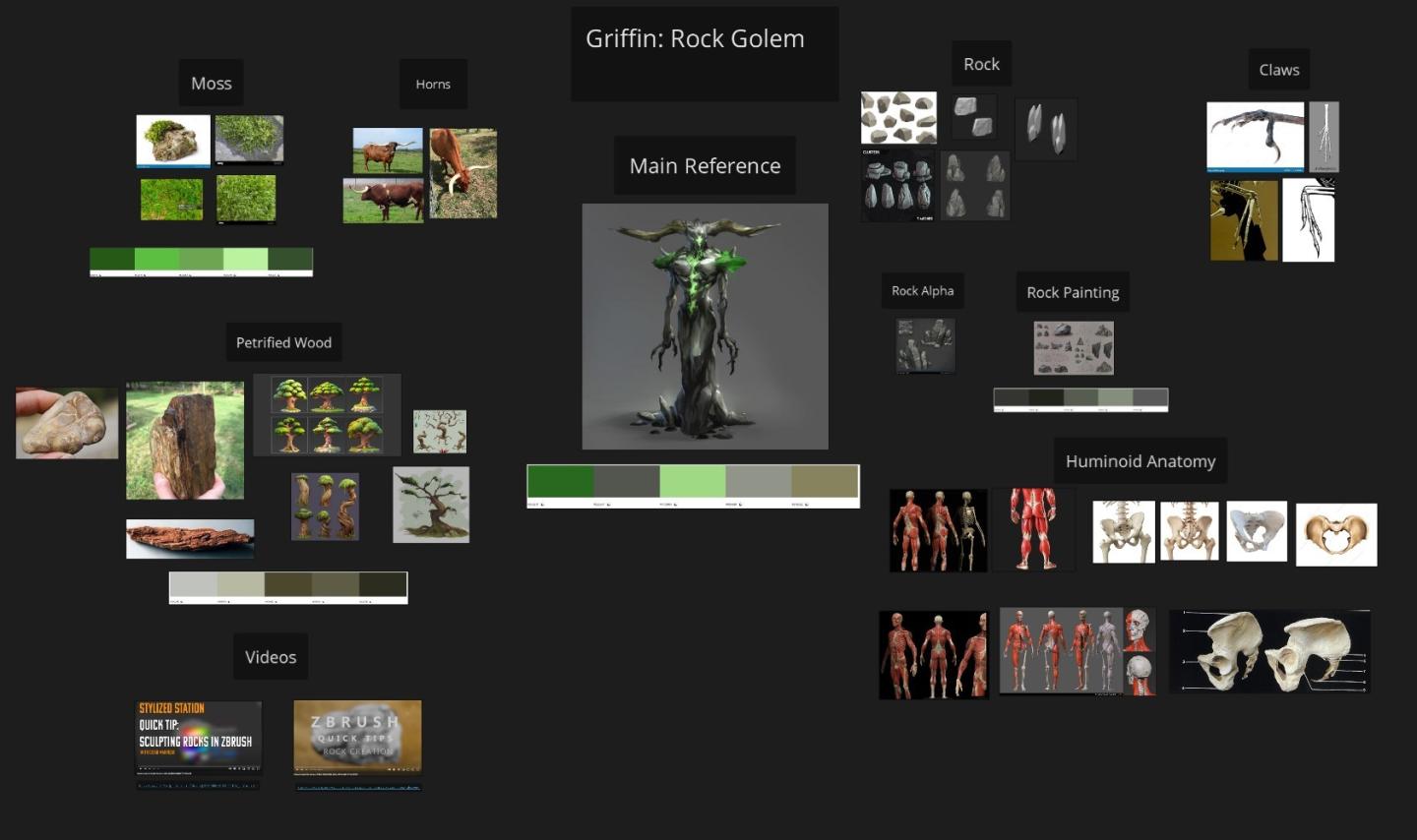The image size is (1417, 840).
Task: Select the two gray block rocks image
Action: [x=974, y=115]
